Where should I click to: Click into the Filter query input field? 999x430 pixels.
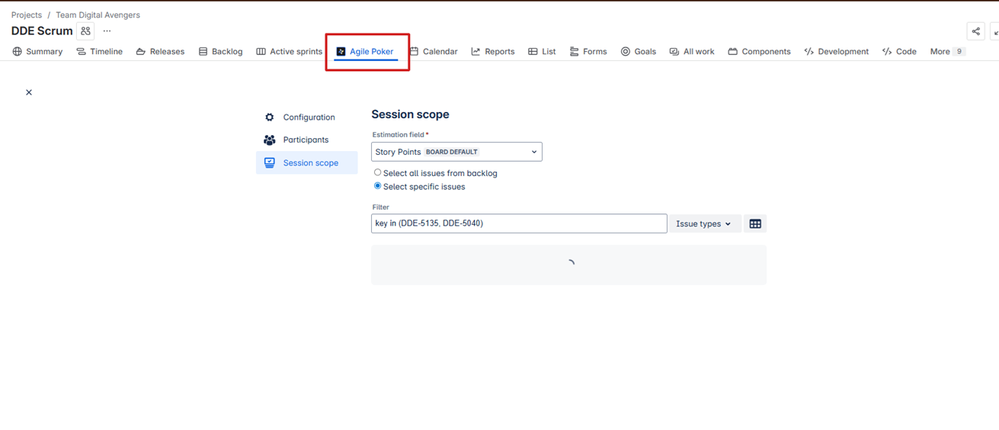click(519, 224)
